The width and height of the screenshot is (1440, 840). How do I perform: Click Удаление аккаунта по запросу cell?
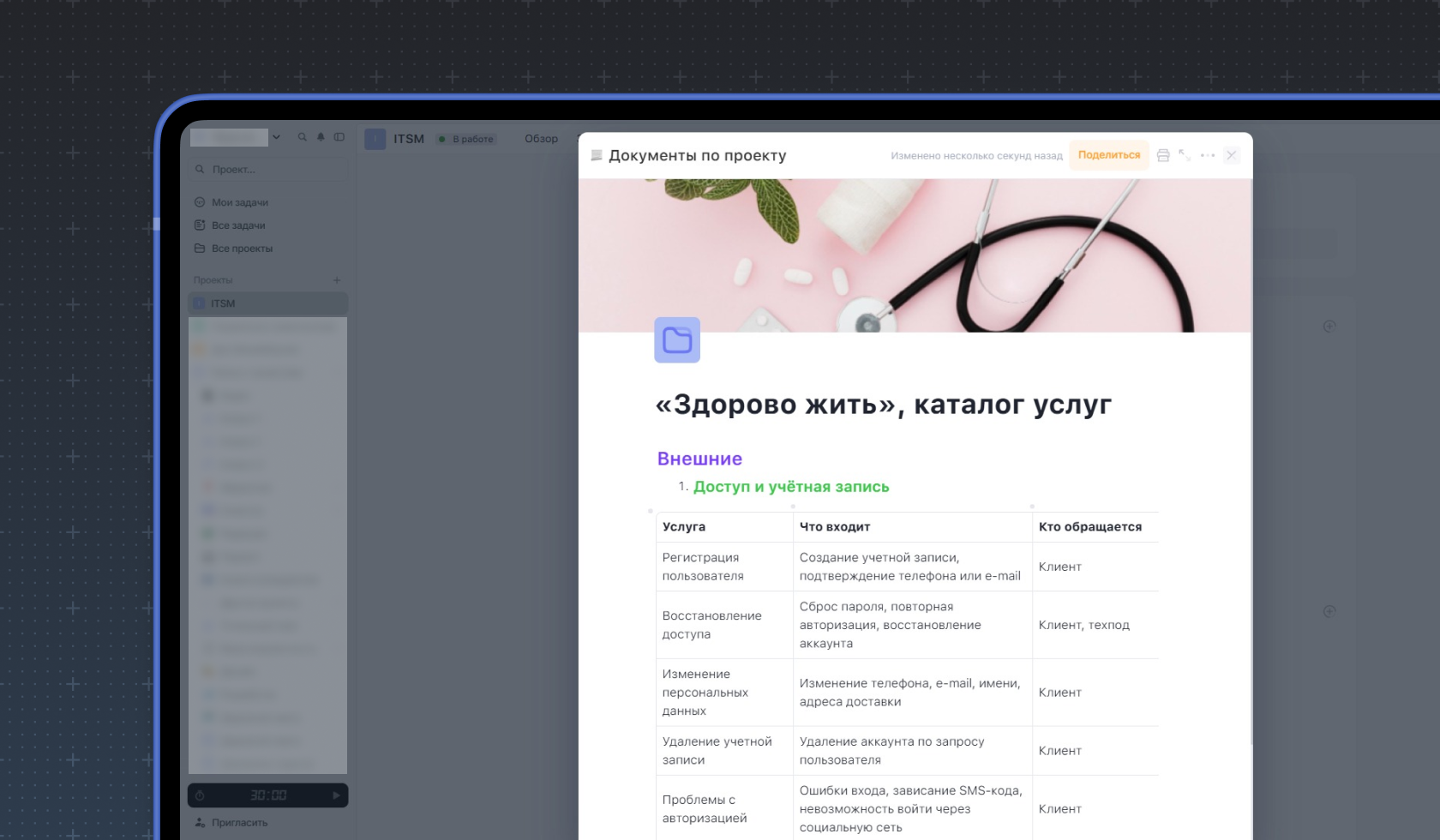click(913, 751)
